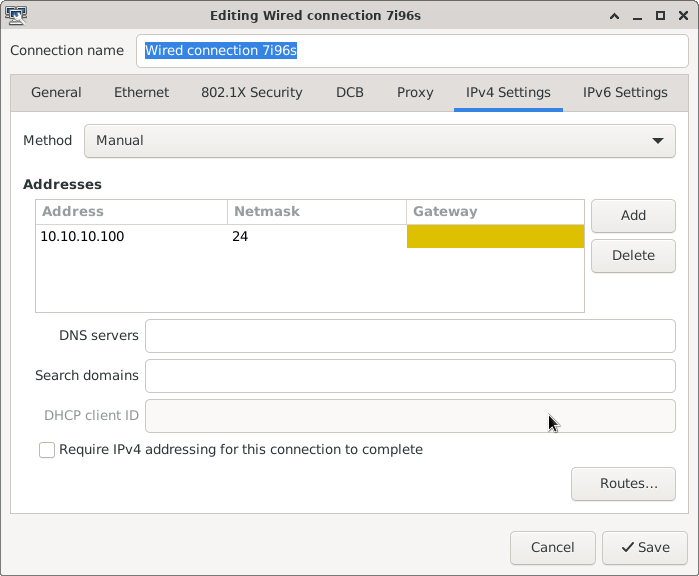
Task: Open the Proxy tab
Action: click(x=415, y=92)
